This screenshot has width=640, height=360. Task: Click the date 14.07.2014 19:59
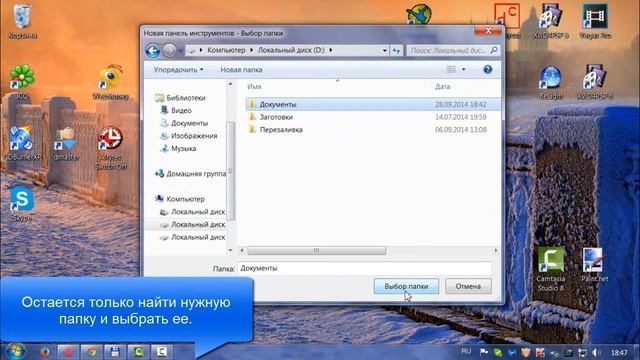click(460, 117)
